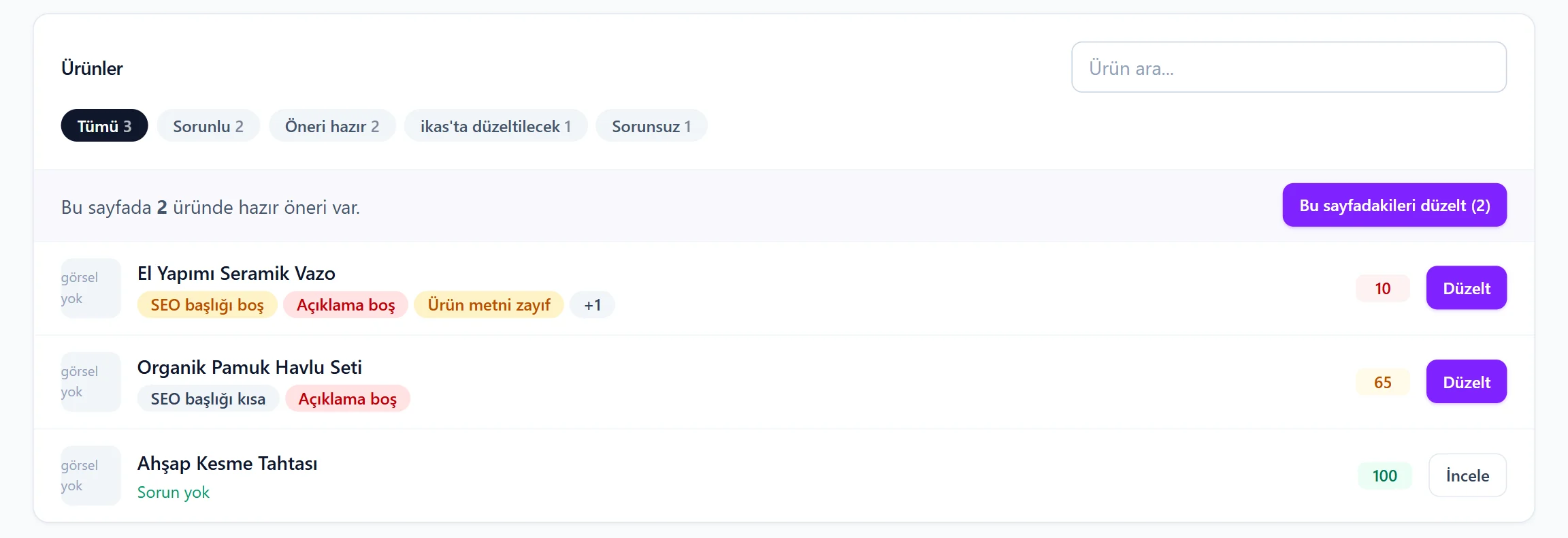The image size is (1568, 538).
Task: Click the SEO başlığı boş tag
Action: 207,304
